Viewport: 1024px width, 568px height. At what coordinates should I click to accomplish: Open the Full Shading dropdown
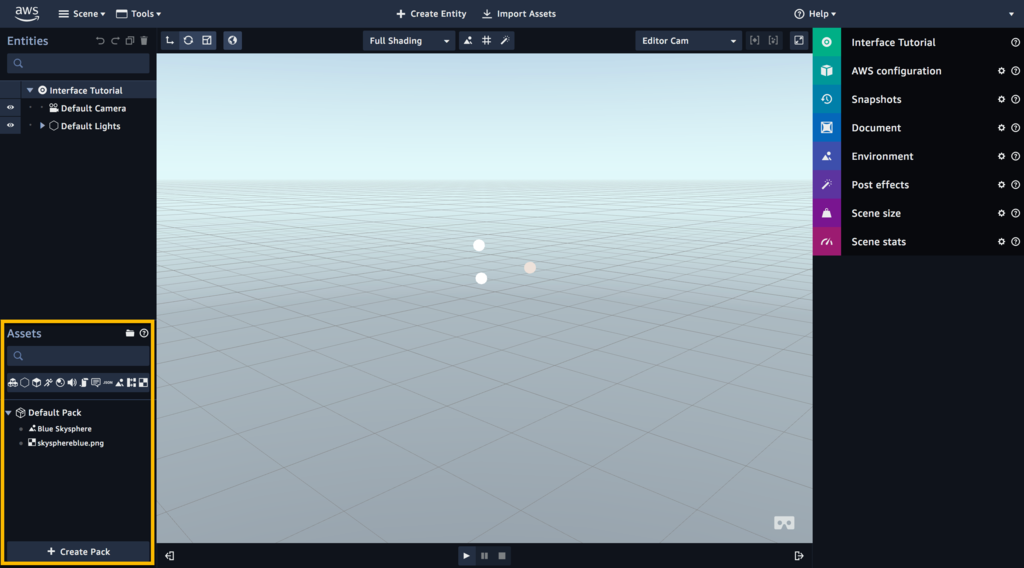pyautogui.click(x=409, y=40)
